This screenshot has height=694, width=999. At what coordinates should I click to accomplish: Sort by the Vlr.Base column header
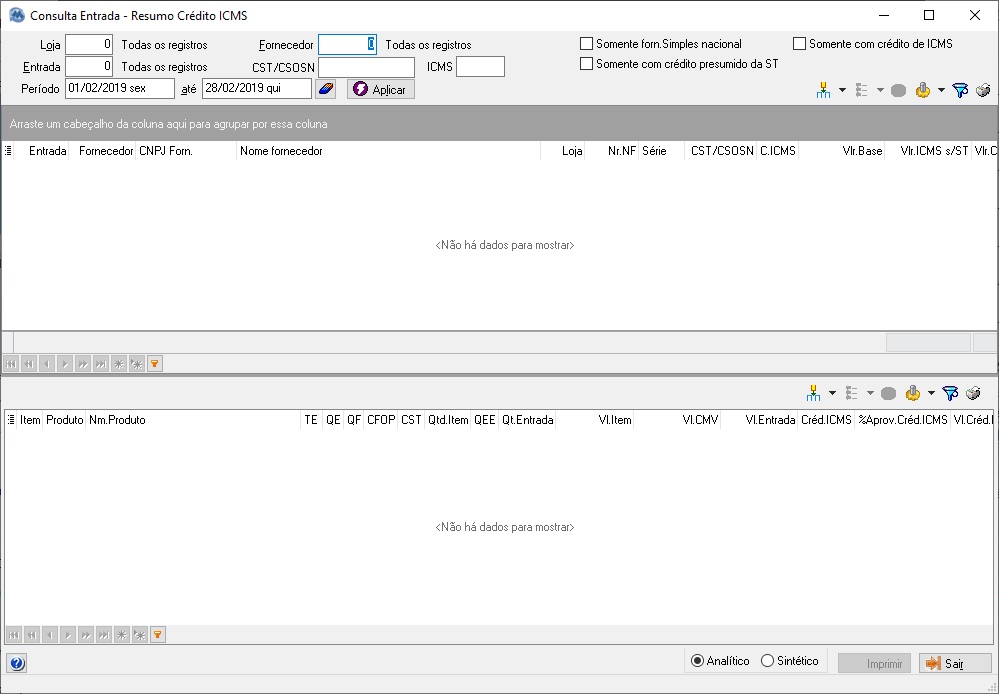click(x=842, y=151)
